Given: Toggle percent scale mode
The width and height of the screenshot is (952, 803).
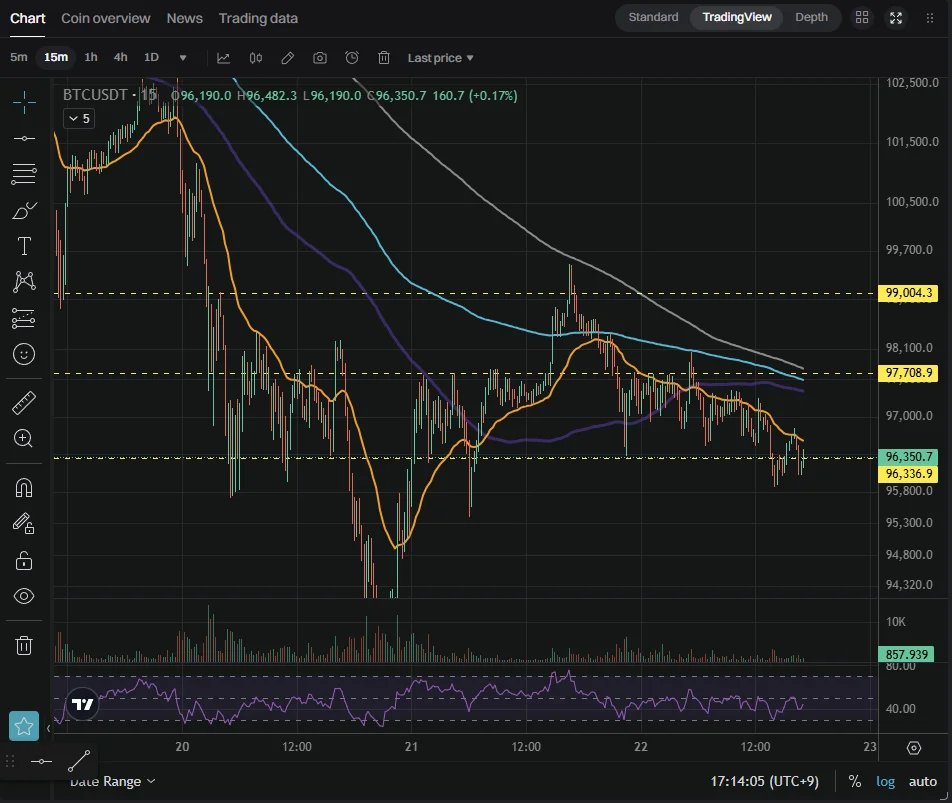Looking at the screenshot, I should (x=855, y=781).
